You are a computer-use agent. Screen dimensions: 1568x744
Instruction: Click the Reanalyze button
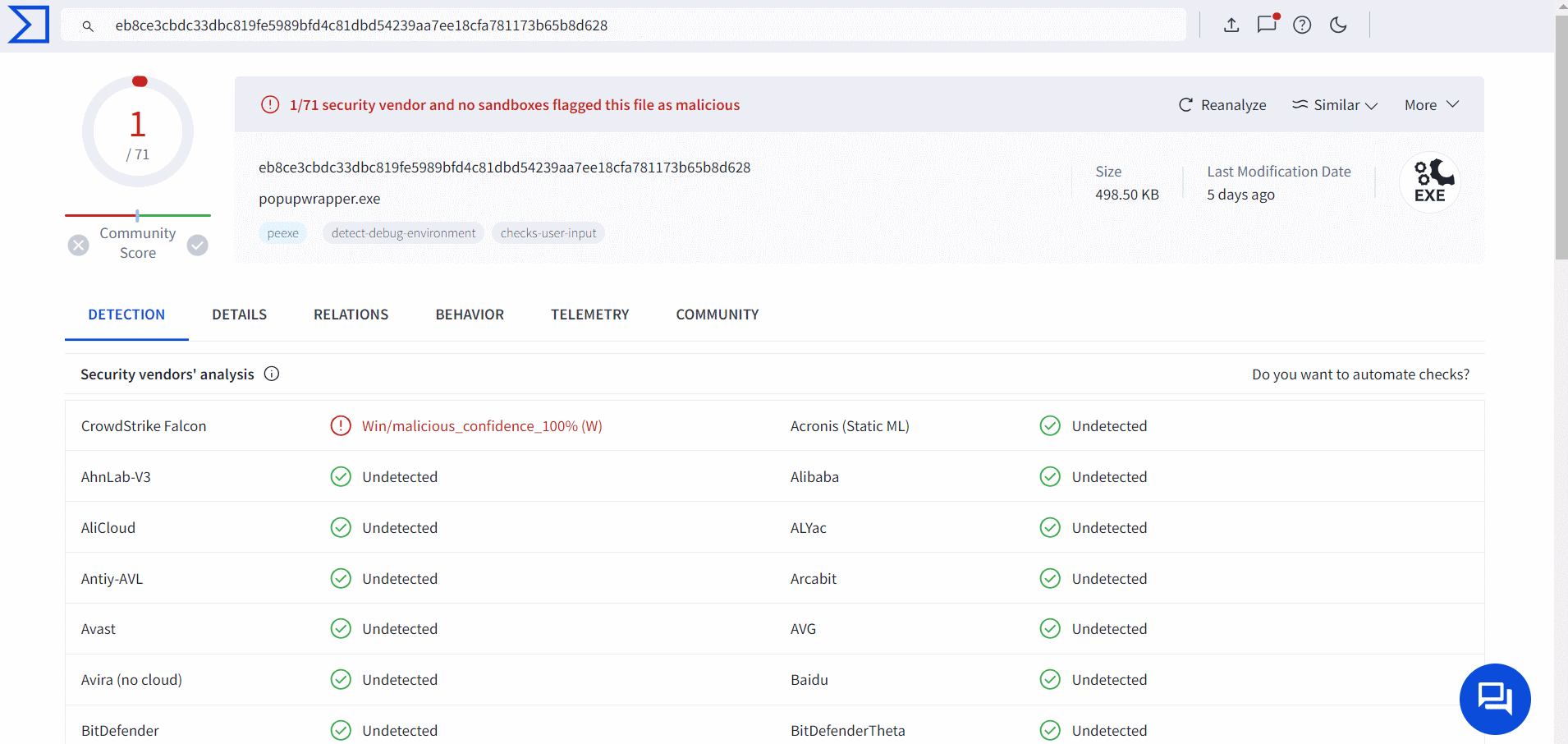click(x=1222, y=105)
